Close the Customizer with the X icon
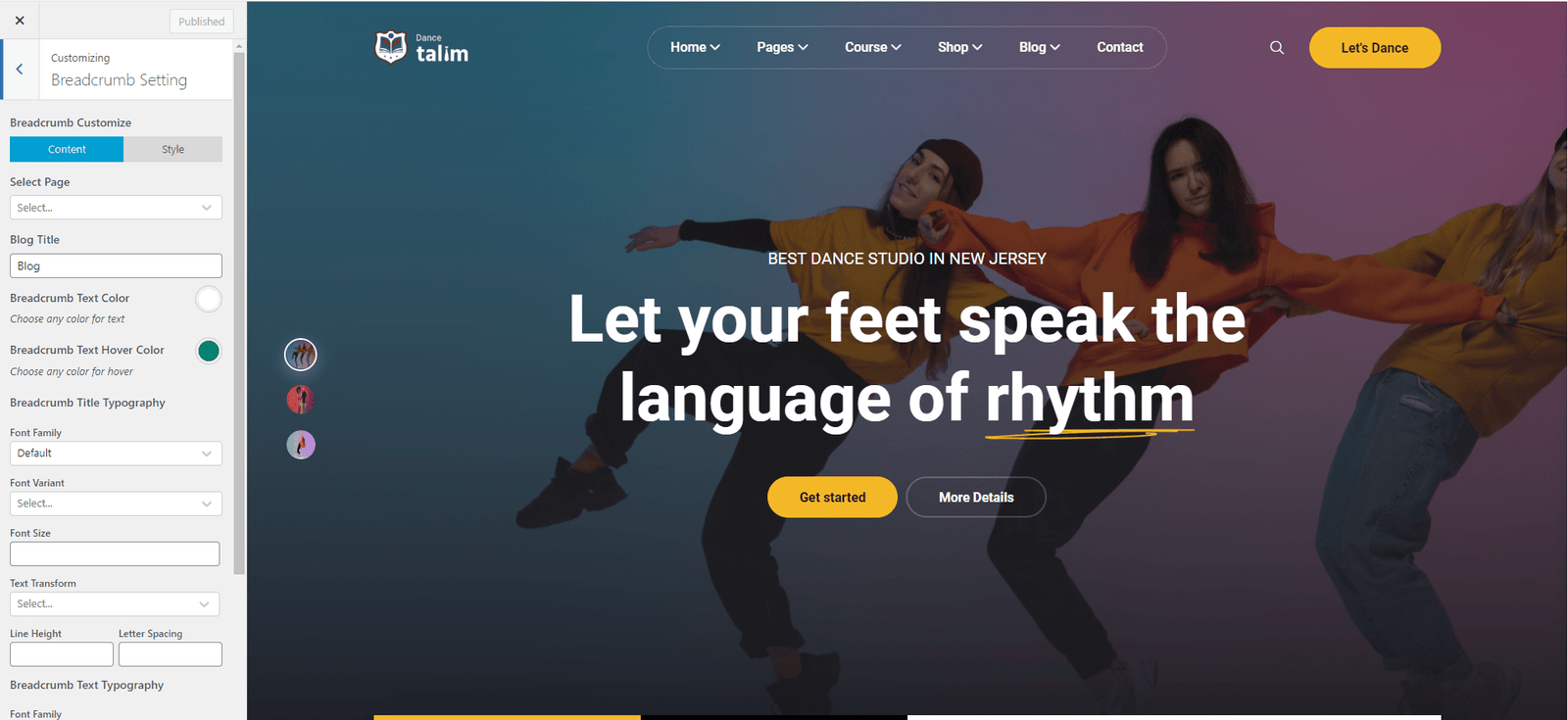Viewport: 1568px width, 720px height. tap(20, 20)
